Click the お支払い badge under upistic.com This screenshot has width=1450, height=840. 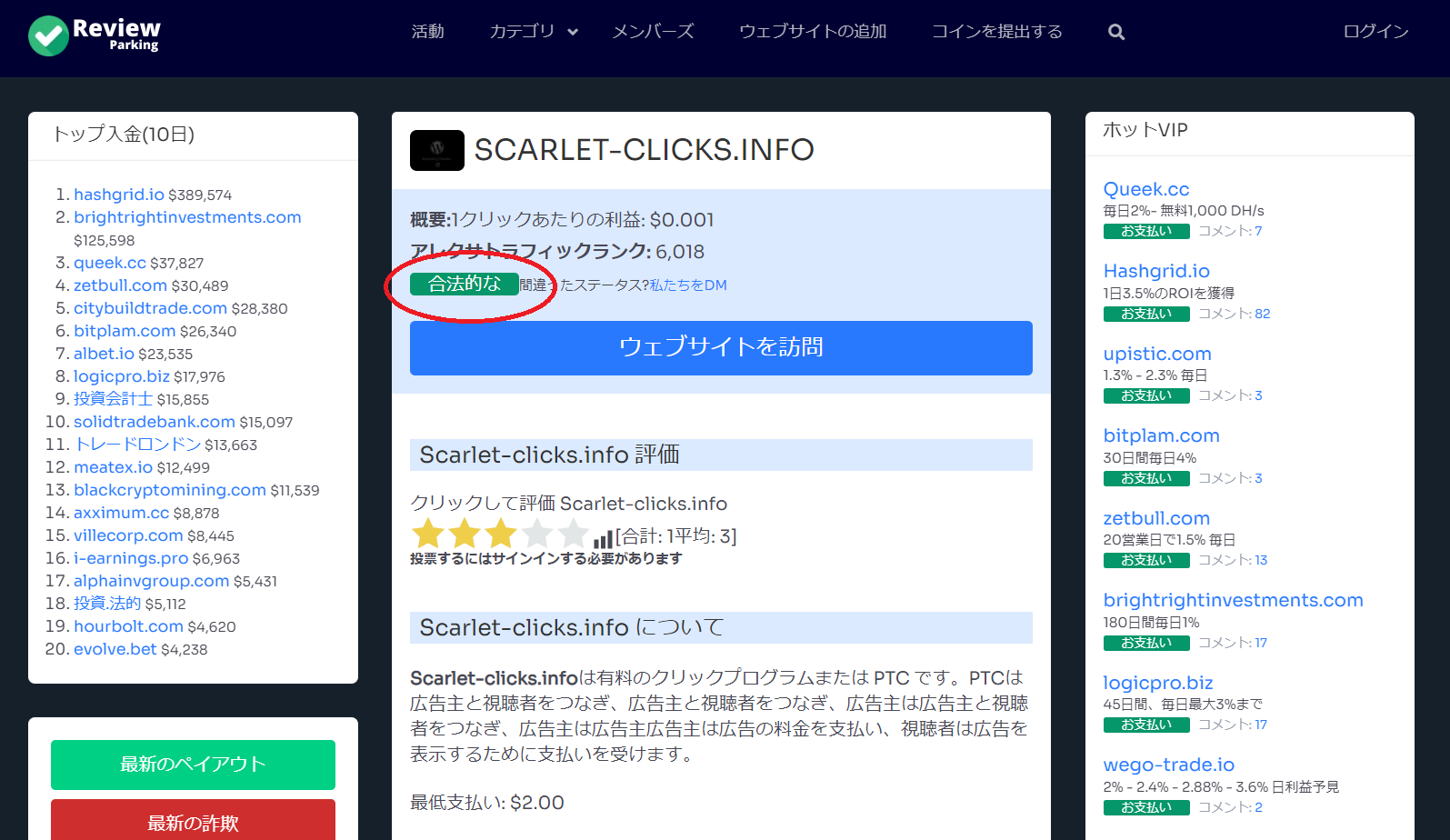pyautogui.click(x=1146, y=395)
